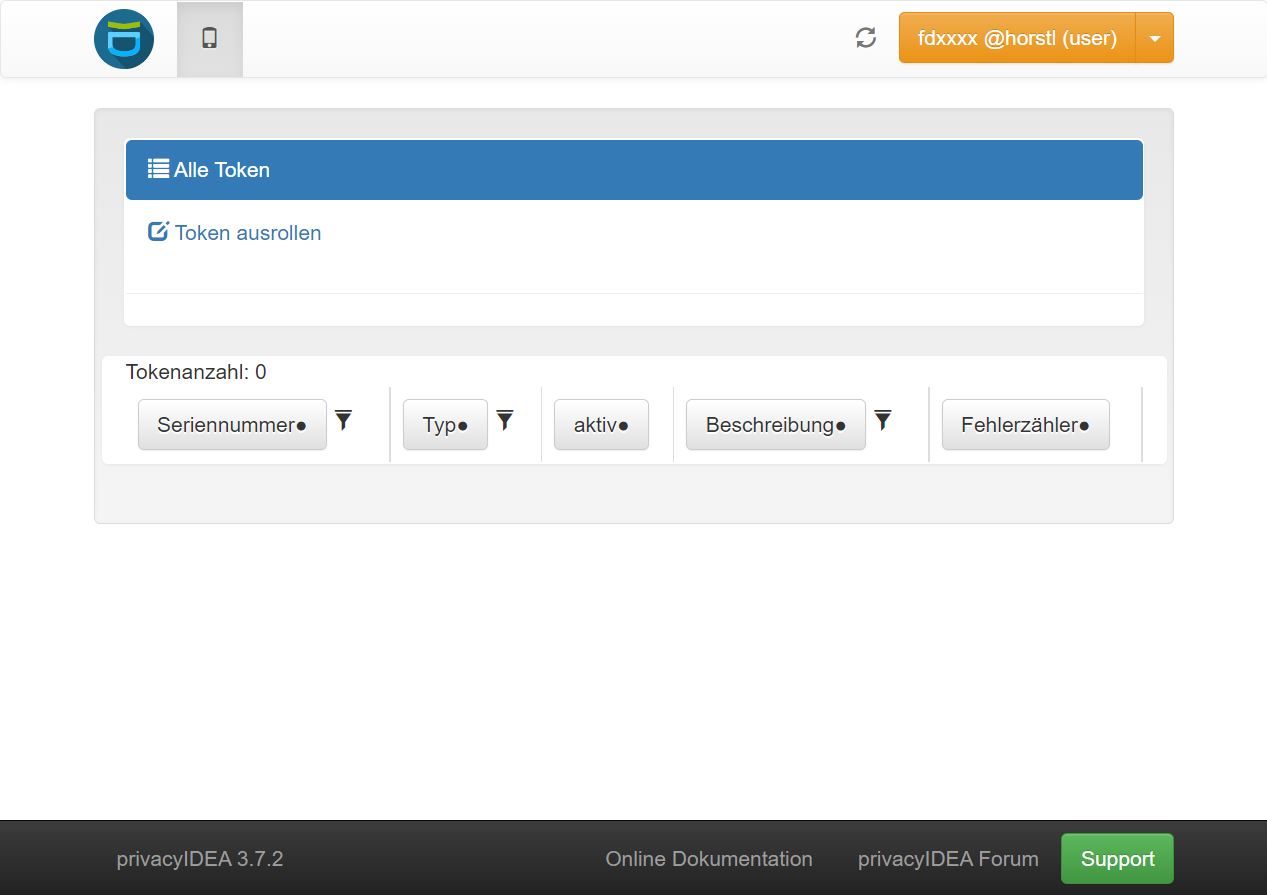Sort the table by Typ column
This screenshot has width=1267, height=895.
pyautogui.click(x=445, y=425)
